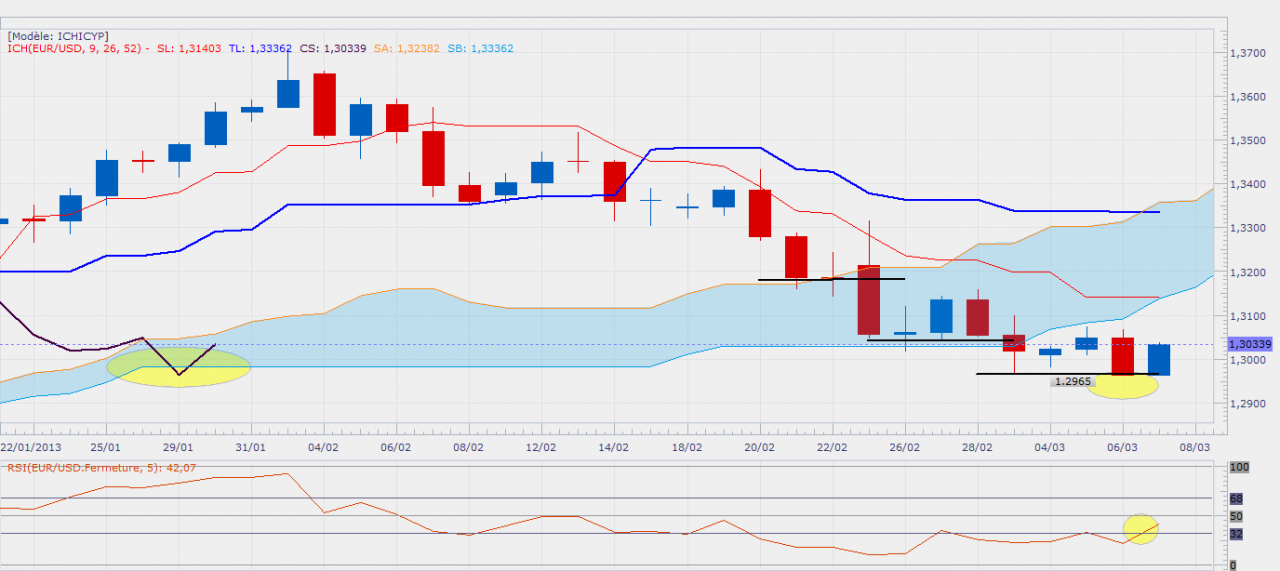
Task: Click the 1,3200 price axis label
Action: click(1248, 272)
